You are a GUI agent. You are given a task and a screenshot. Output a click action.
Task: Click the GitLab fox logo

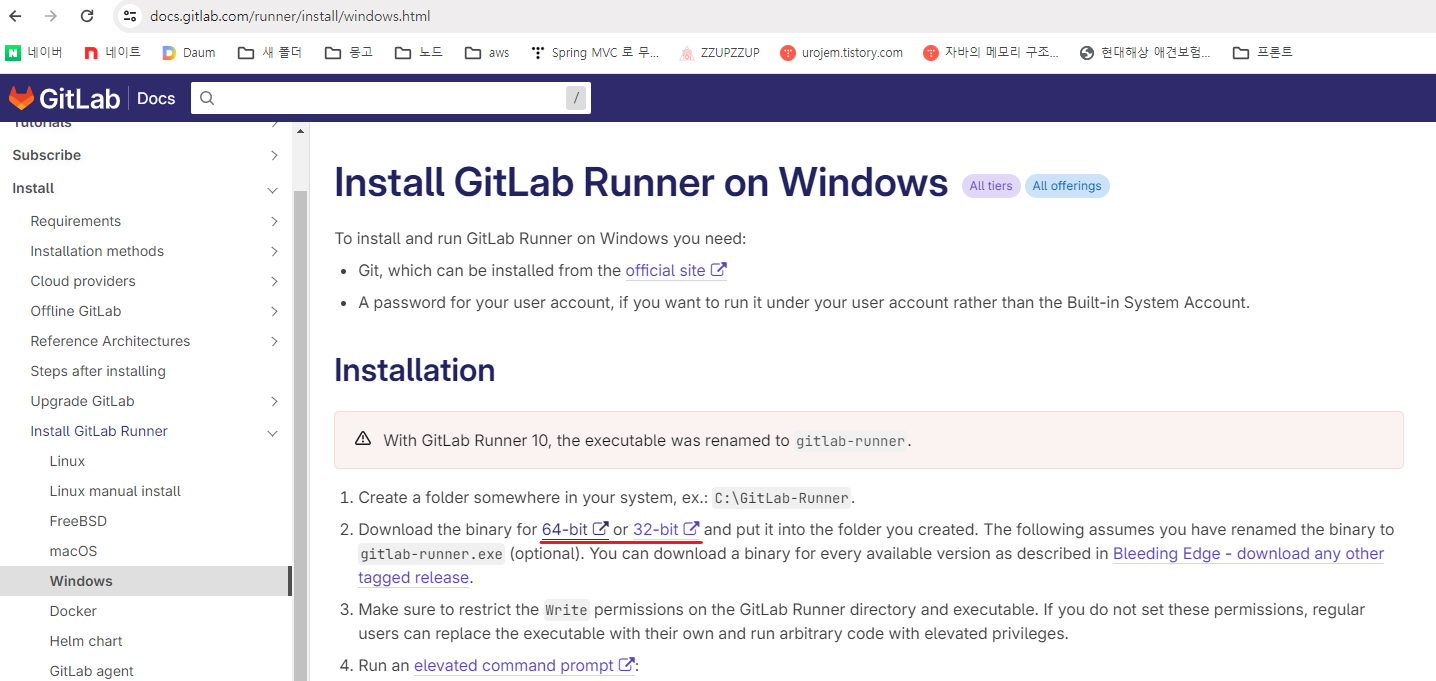[21, 98]
